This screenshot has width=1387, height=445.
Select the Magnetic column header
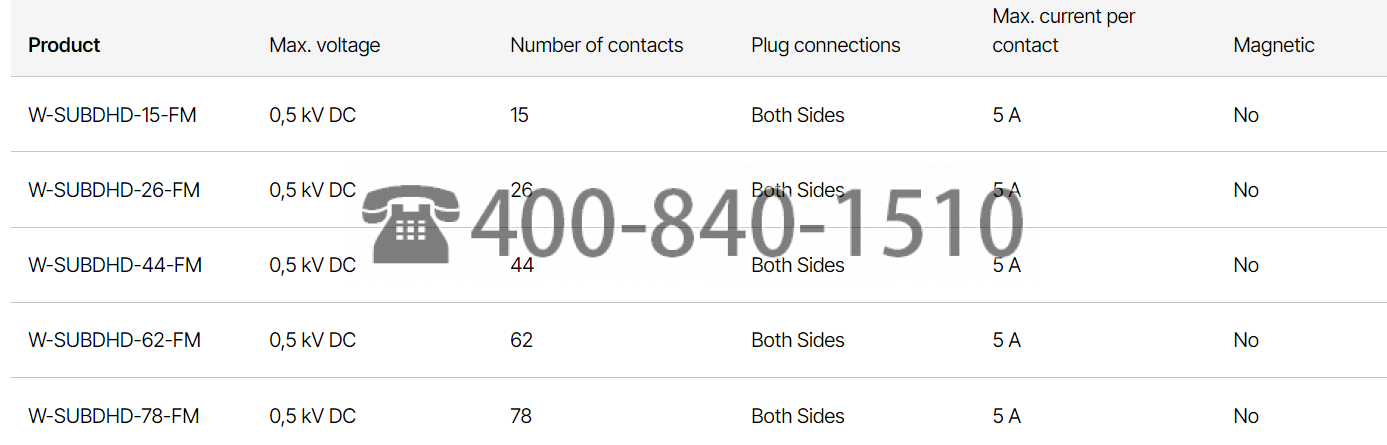(1274, 45)
